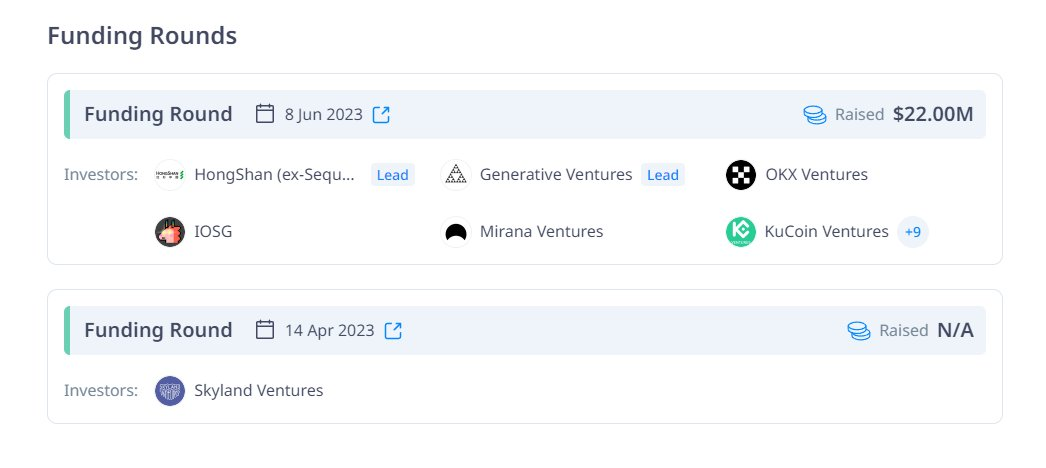The height and width of the screenshot is (468, 1046).
Task: Expand the +9 more investors badge
Action: pos(912,232)
